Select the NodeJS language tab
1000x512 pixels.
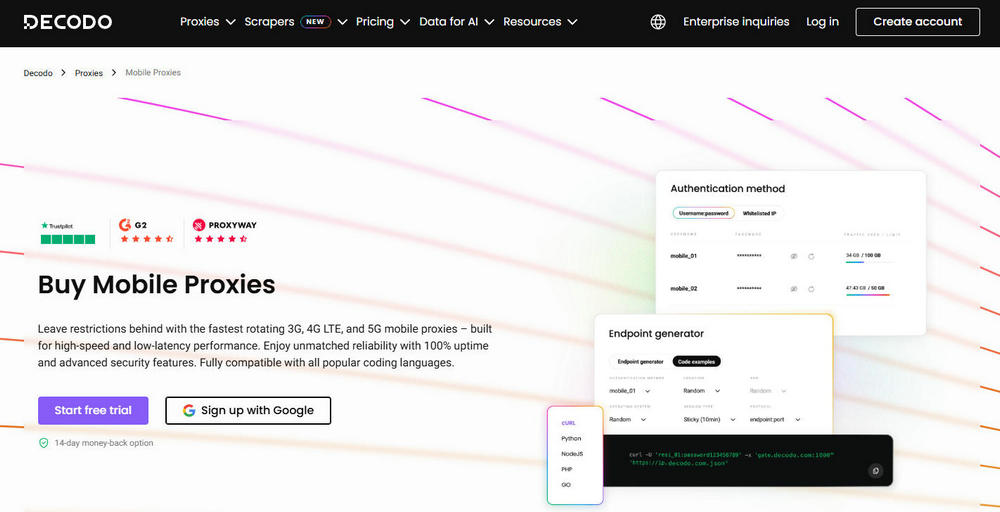click(x=572, y=454)
